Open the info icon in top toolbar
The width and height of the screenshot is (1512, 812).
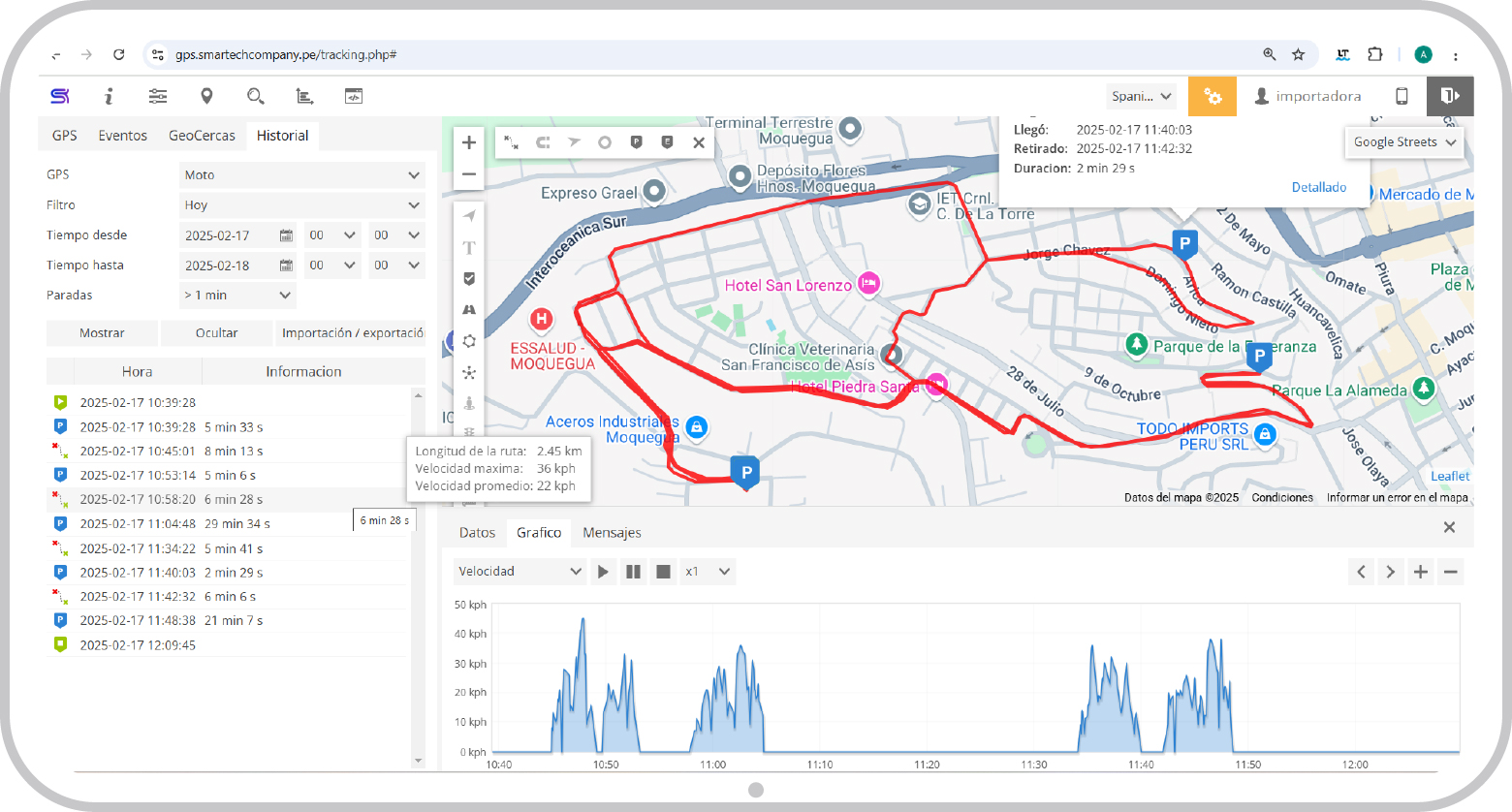tap(109, 96)
